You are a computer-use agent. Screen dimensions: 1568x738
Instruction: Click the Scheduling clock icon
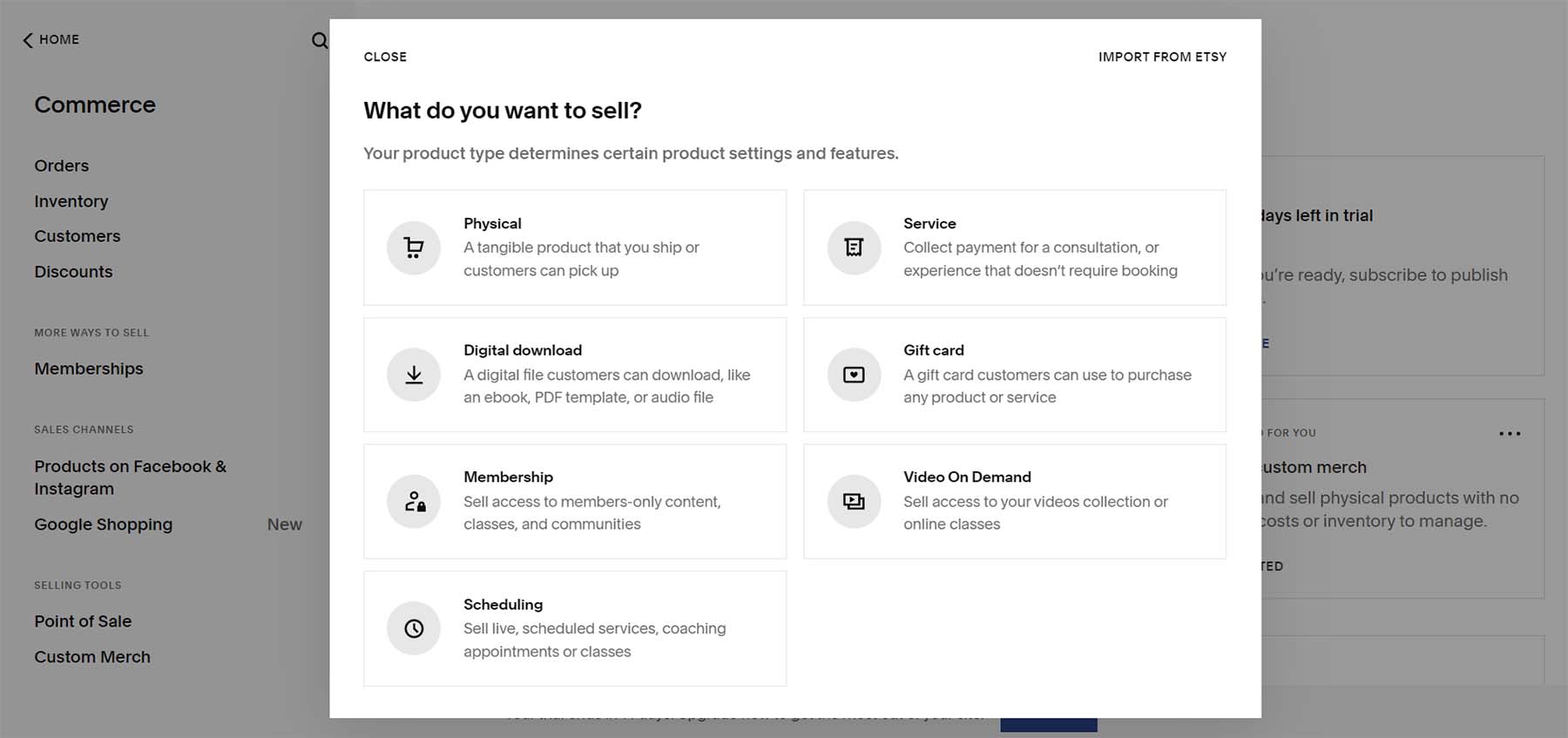pyautogui.click(x=414, y=628)
